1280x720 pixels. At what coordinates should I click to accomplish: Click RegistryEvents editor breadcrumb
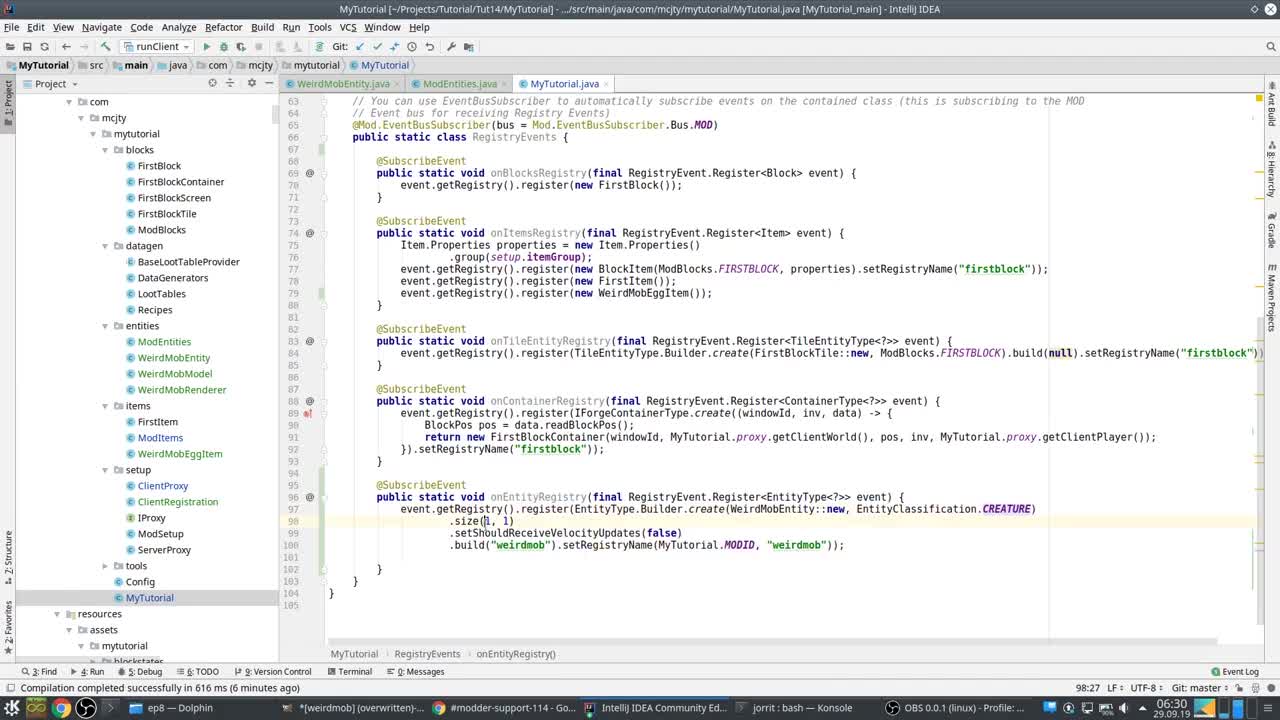click(427, 654)
